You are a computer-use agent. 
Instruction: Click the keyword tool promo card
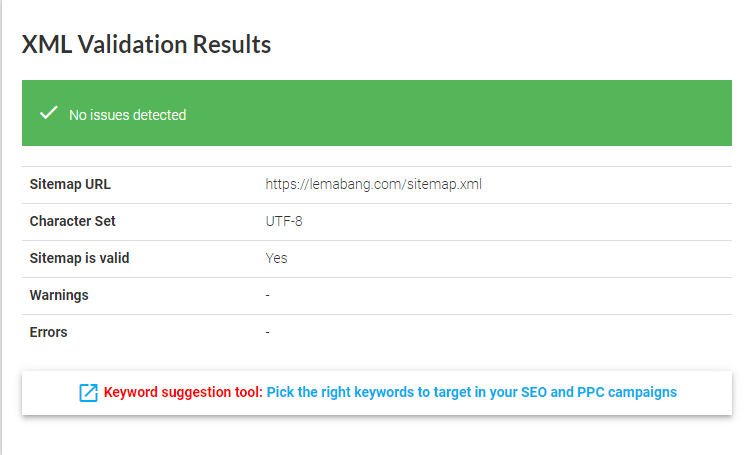click(377, 393)
